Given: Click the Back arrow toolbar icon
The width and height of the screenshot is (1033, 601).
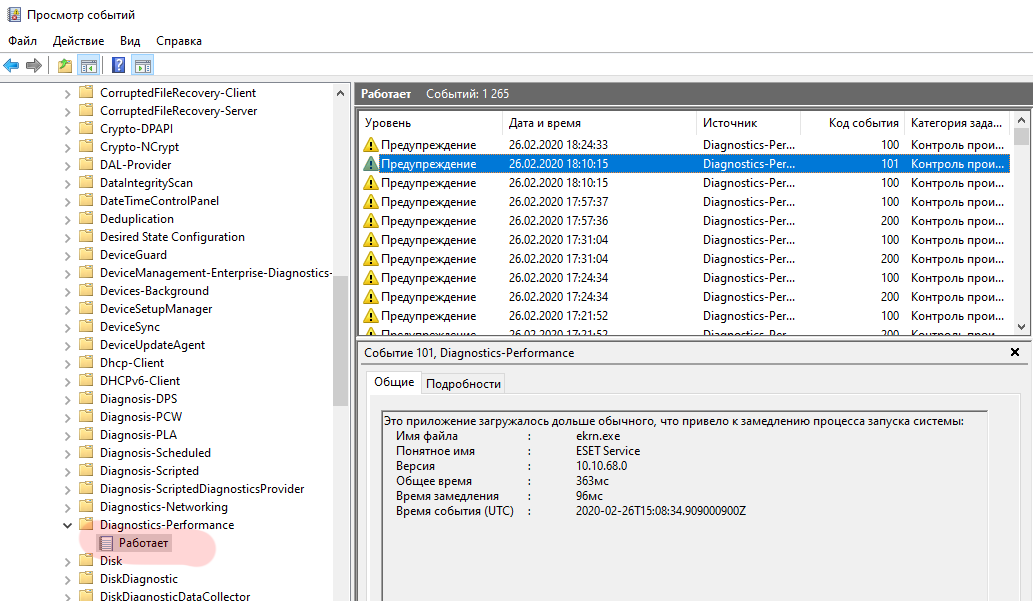Looking at the screenshot, I should click(11, 65).
